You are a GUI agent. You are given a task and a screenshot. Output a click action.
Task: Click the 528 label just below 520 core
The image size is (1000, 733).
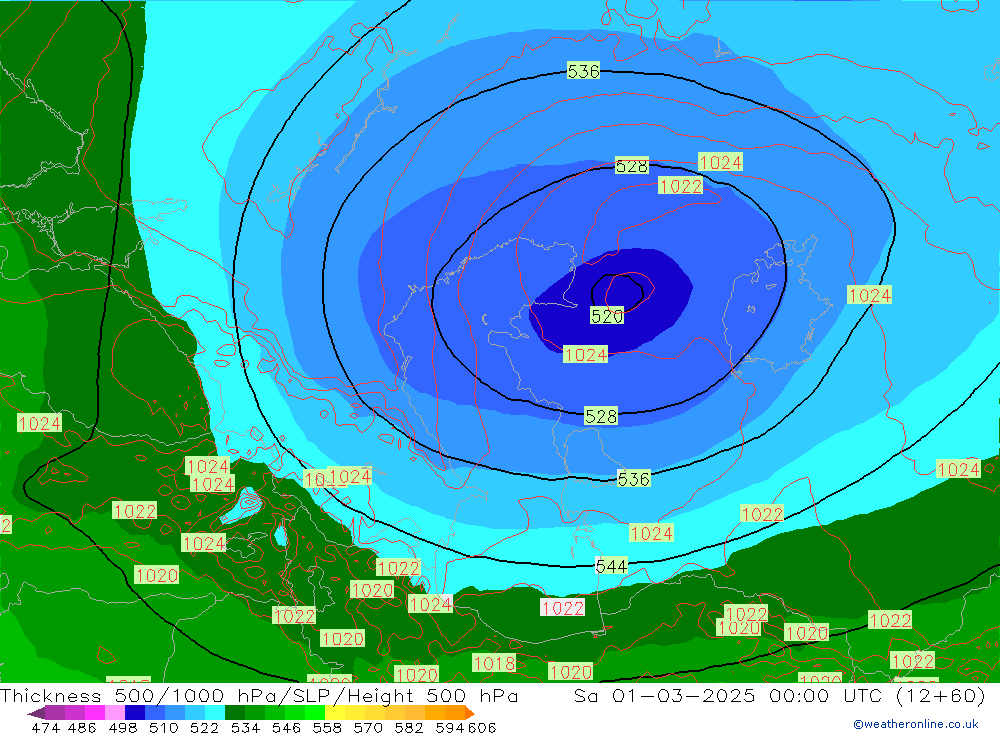point(601,416)
